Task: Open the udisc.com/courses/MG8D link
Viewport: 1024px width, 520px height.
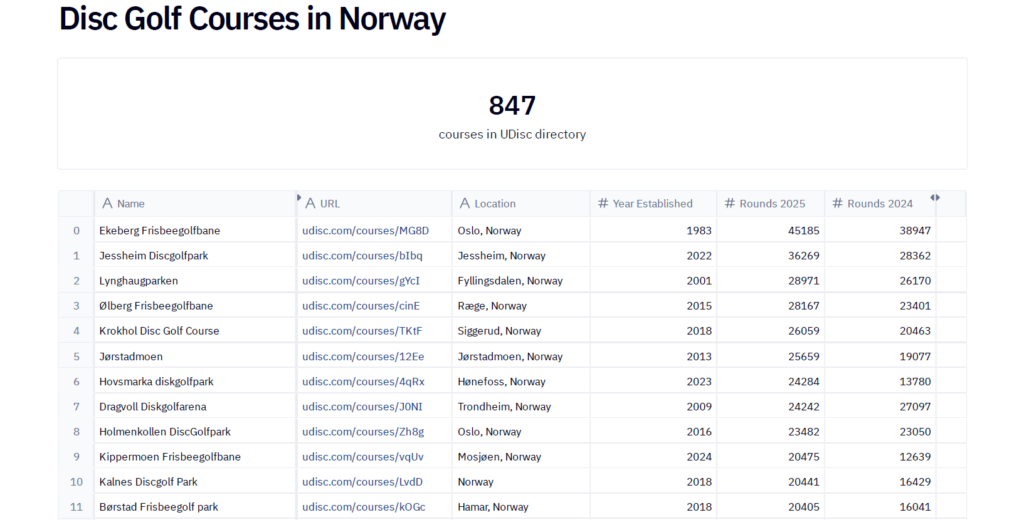Action: [x=365, y=231]
